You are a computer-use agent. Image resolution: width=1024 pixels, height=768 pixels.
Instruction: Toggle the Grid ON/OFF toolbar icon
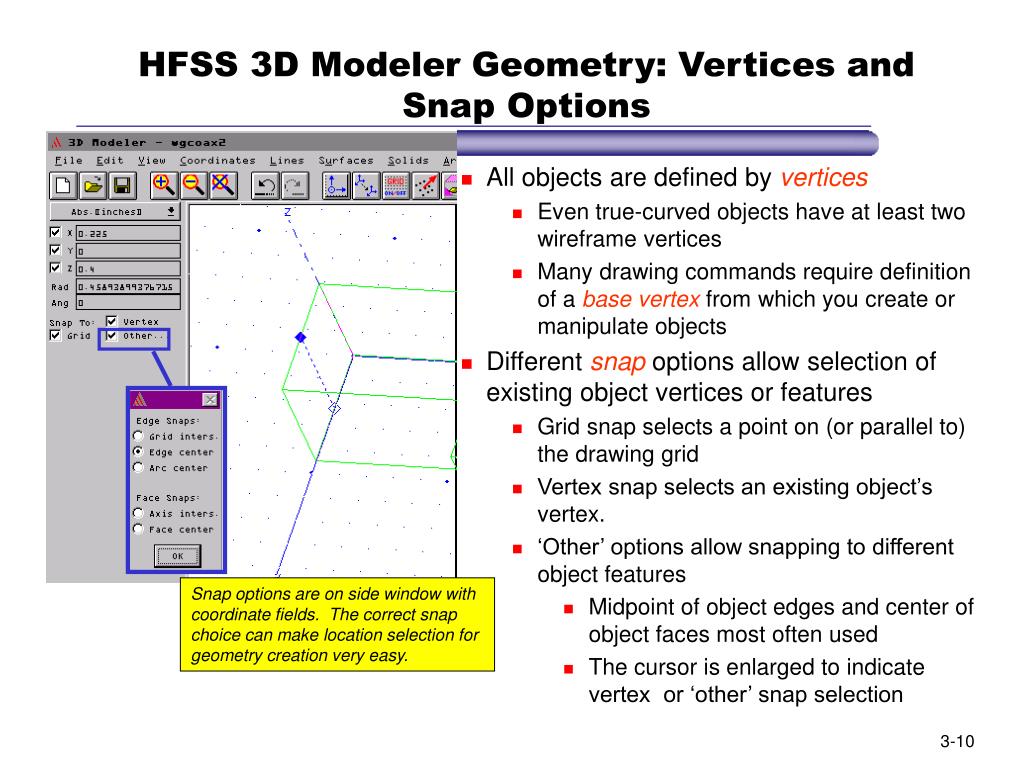click(396, 186)
